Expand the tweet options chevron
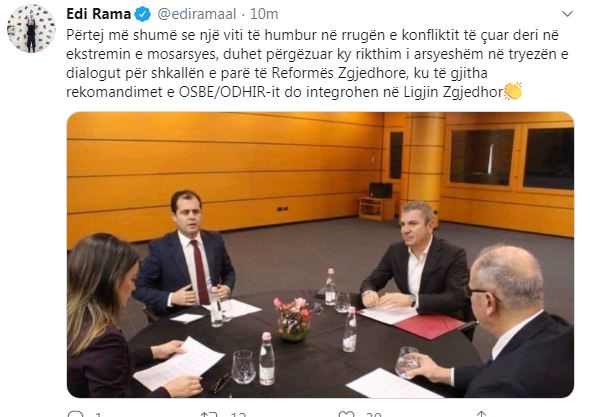590x417 pixels. 567,14
